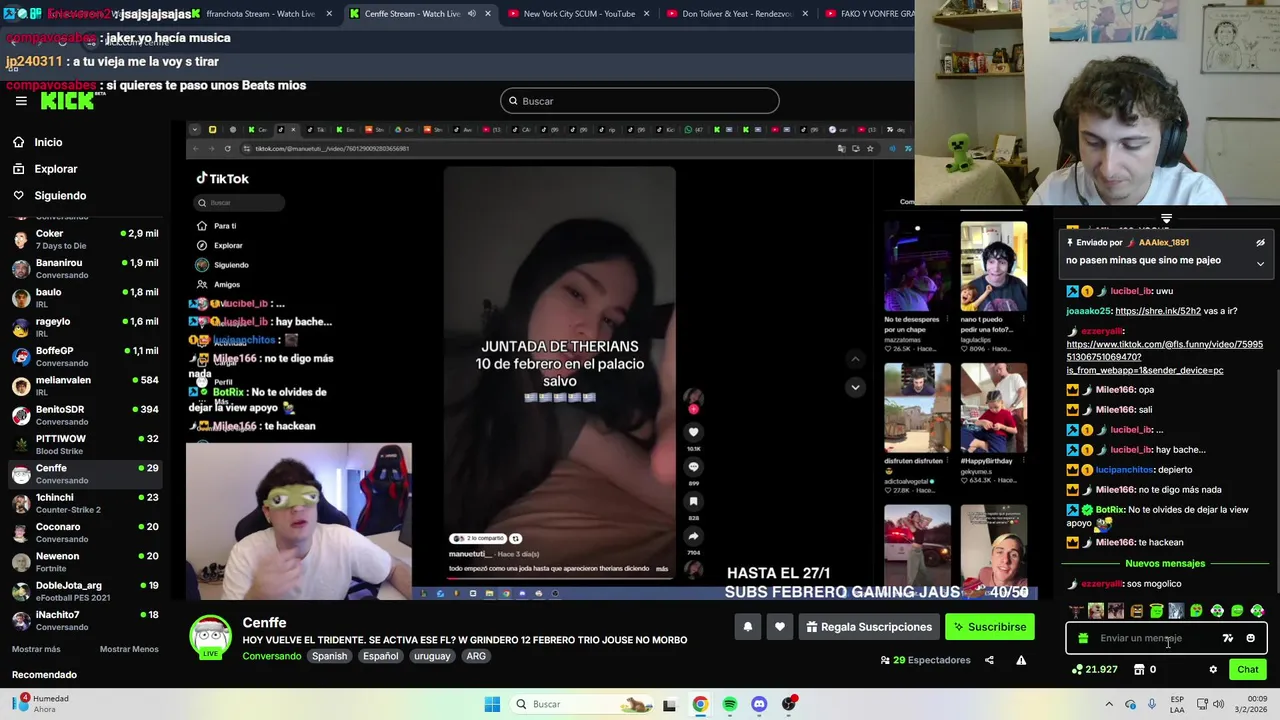The height and width of the screenshot is (720, 1280).
Task: Expand the pinned message chevron
Action: pyautogui.click(x=1260, y=264)
